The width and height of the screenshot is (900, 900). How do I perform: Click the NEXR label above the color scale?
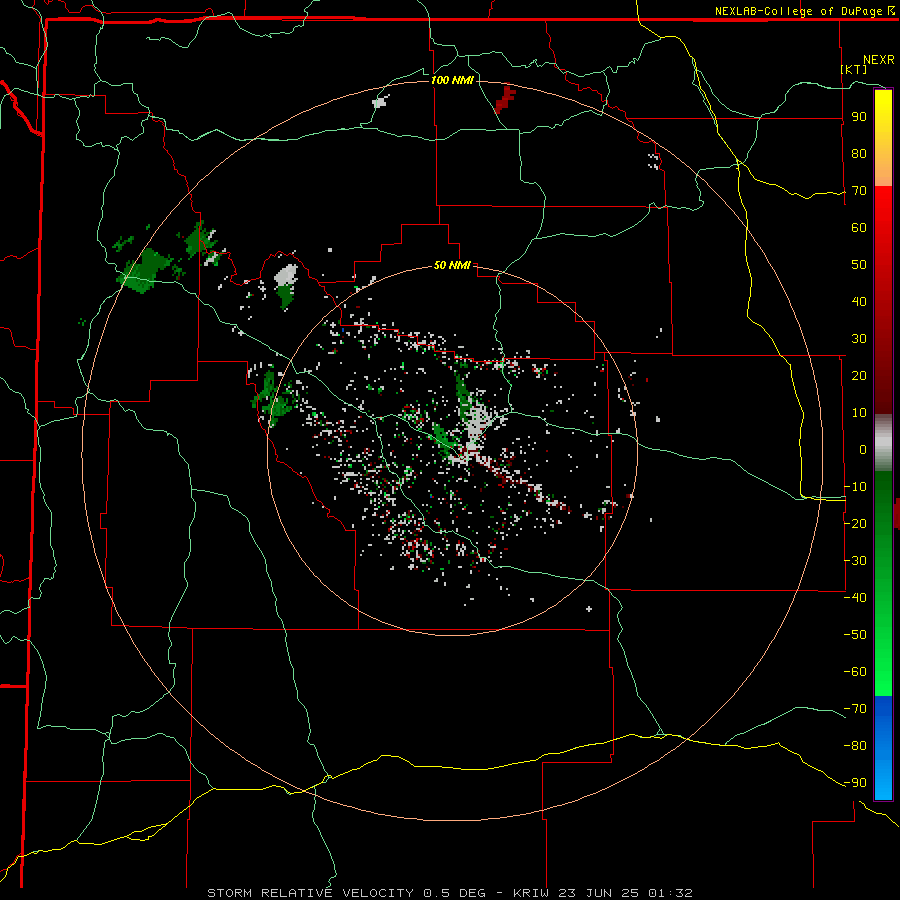[x=879, y=60]
